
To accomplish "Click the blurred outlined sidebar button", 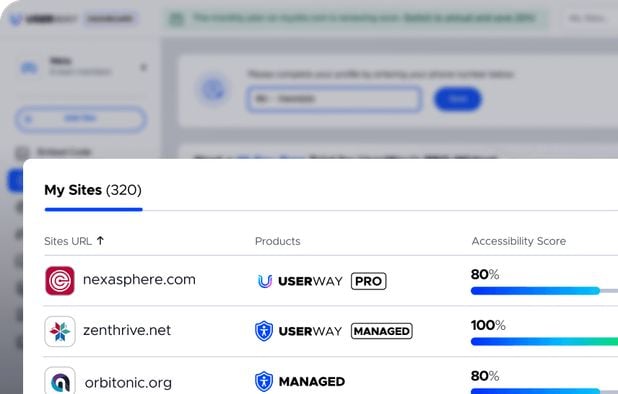I will pos(80,119).
